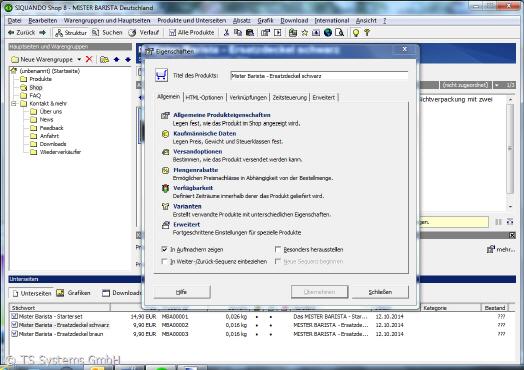
Task: Click the scissors cut icon in toolbar
Action: point(227,32)
